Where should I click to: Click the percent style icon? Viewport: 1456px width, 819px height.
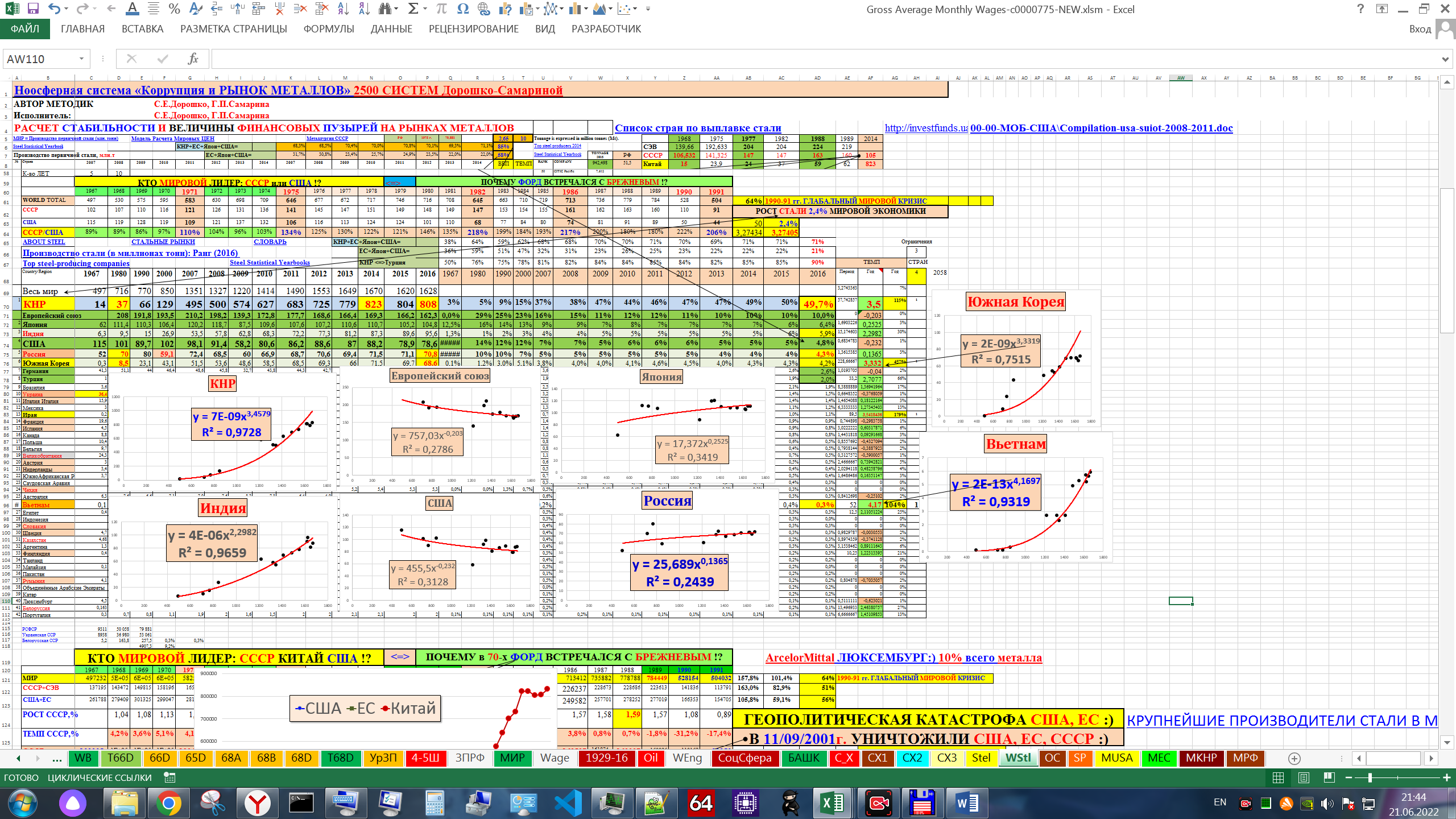click(175, 9)
